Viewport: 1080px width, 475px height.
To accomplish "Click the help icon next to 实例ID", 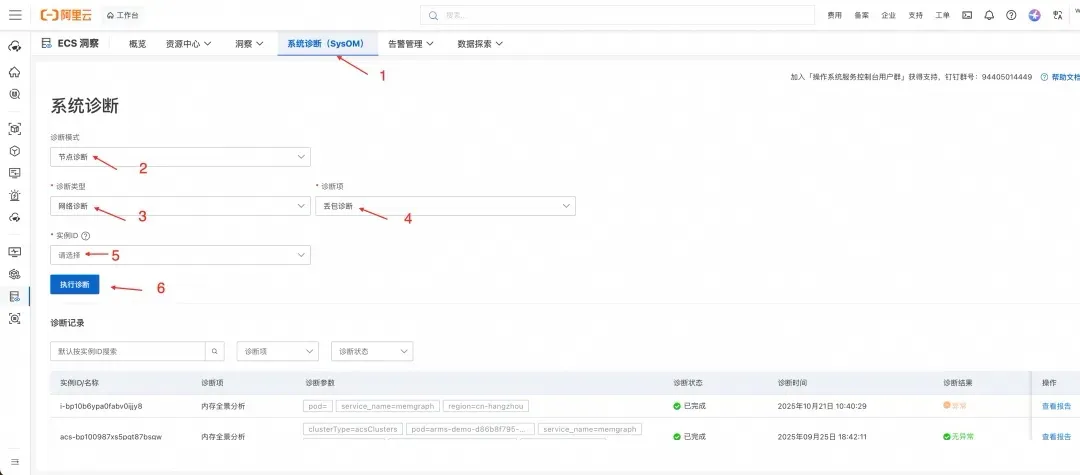I will [x=85, y=235].
